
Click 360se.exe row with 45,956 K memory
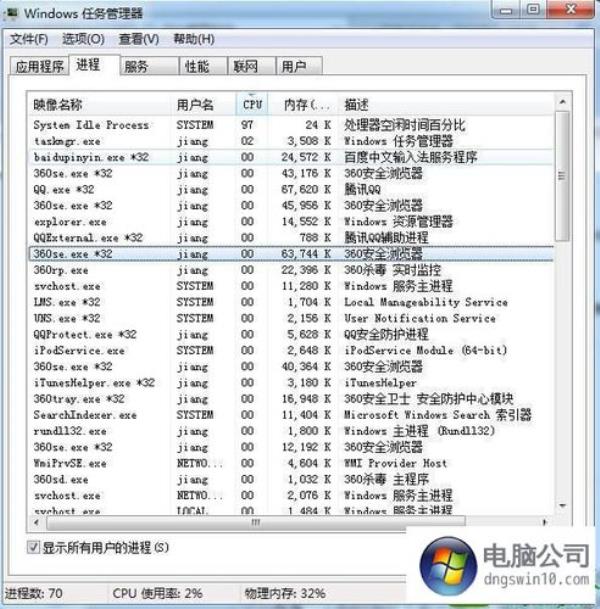point(291,205)
